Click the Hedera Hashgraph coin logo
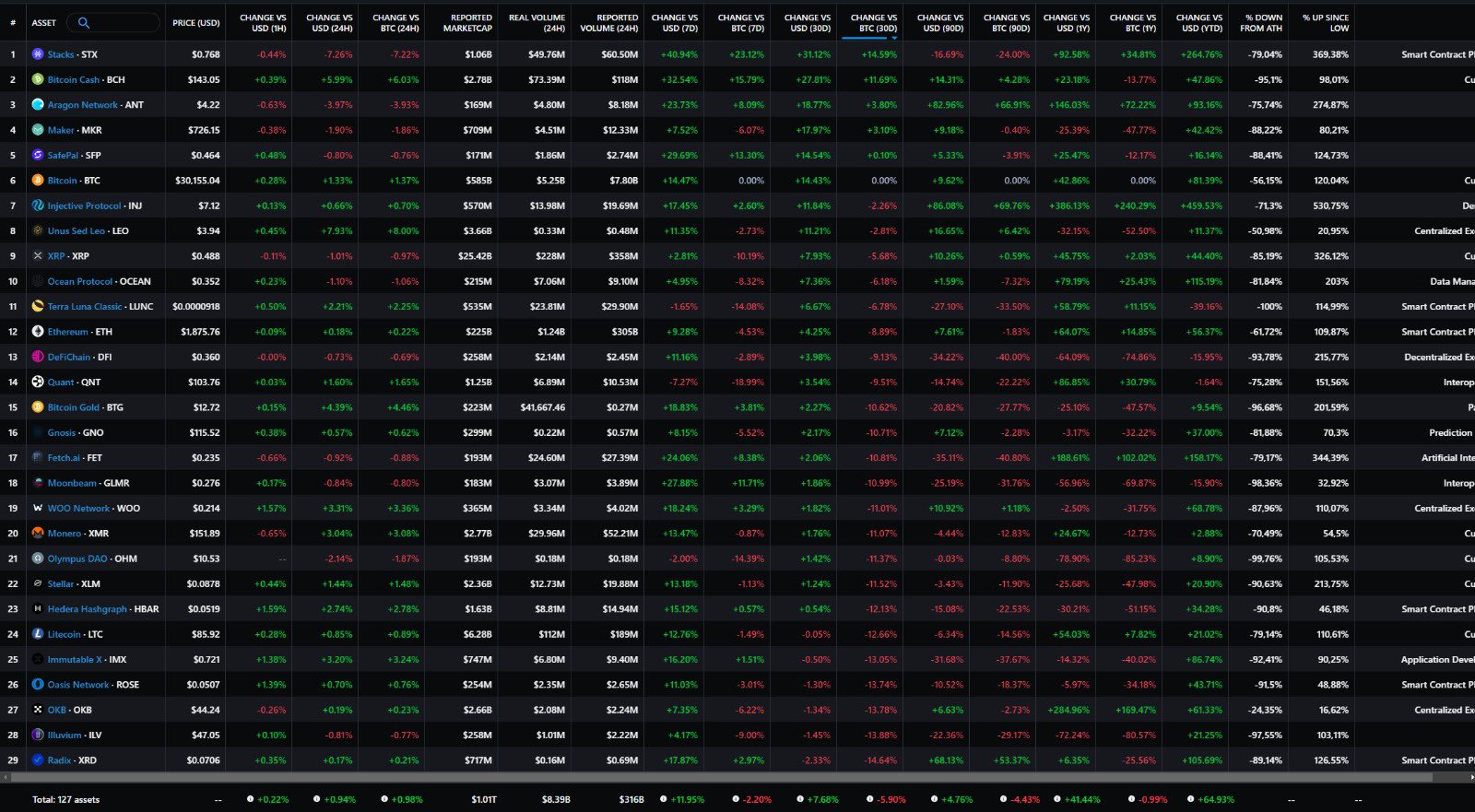Screen dimensions: 1475x812 38,608
